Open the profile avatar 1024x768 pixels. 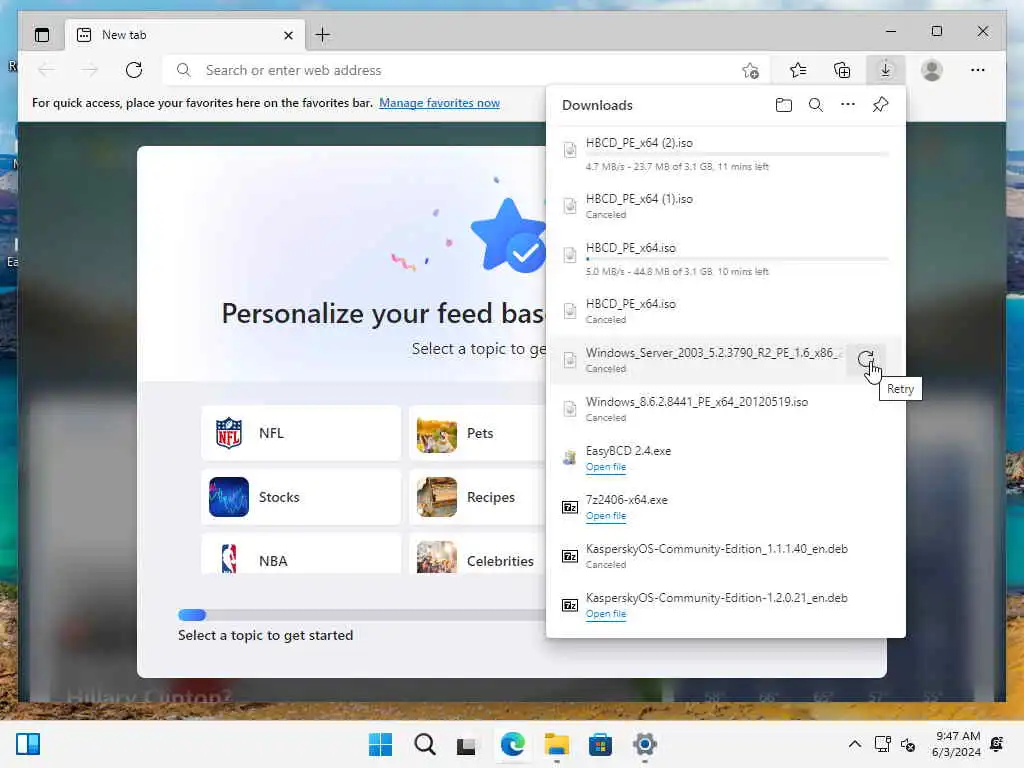pyautogui.click(x=931, y=70)
